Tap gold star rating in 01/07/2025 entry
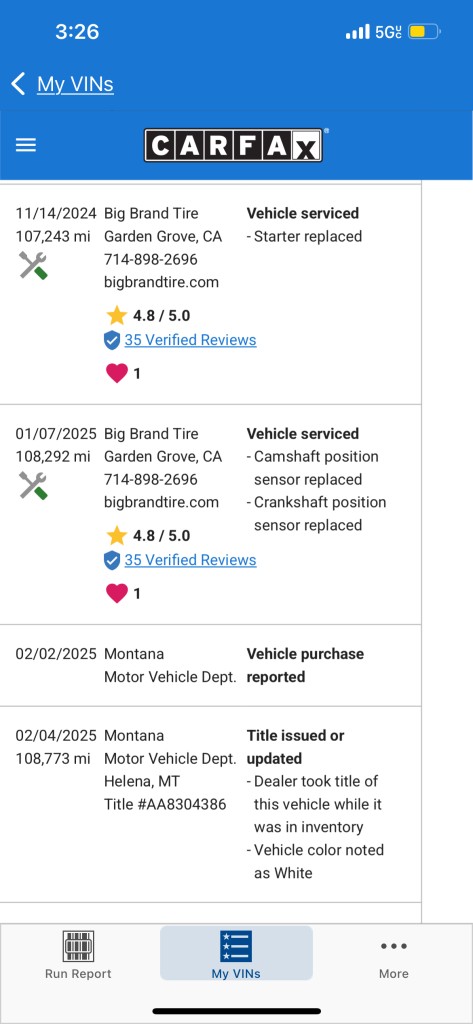This screenshot has height=1024, width=473. pyautogui.click(x=116, y=536)
